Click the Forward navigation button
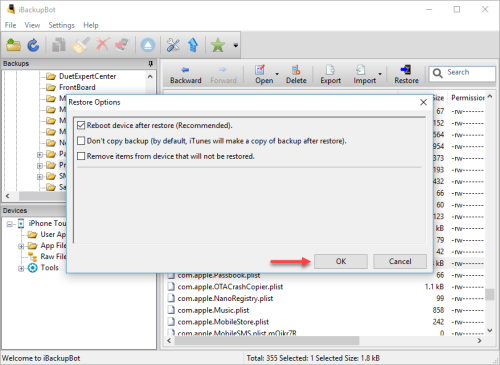The width and height of the screenshot is (500, 365). pyautogui.click(x=223, y=75)
